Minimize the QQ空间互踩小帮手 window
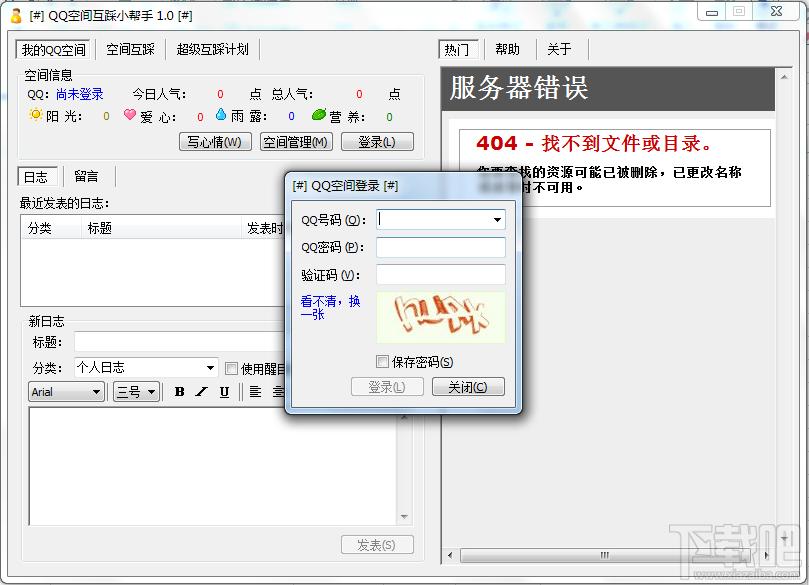Viewport: 809px width, 585px height. (712, 12)
